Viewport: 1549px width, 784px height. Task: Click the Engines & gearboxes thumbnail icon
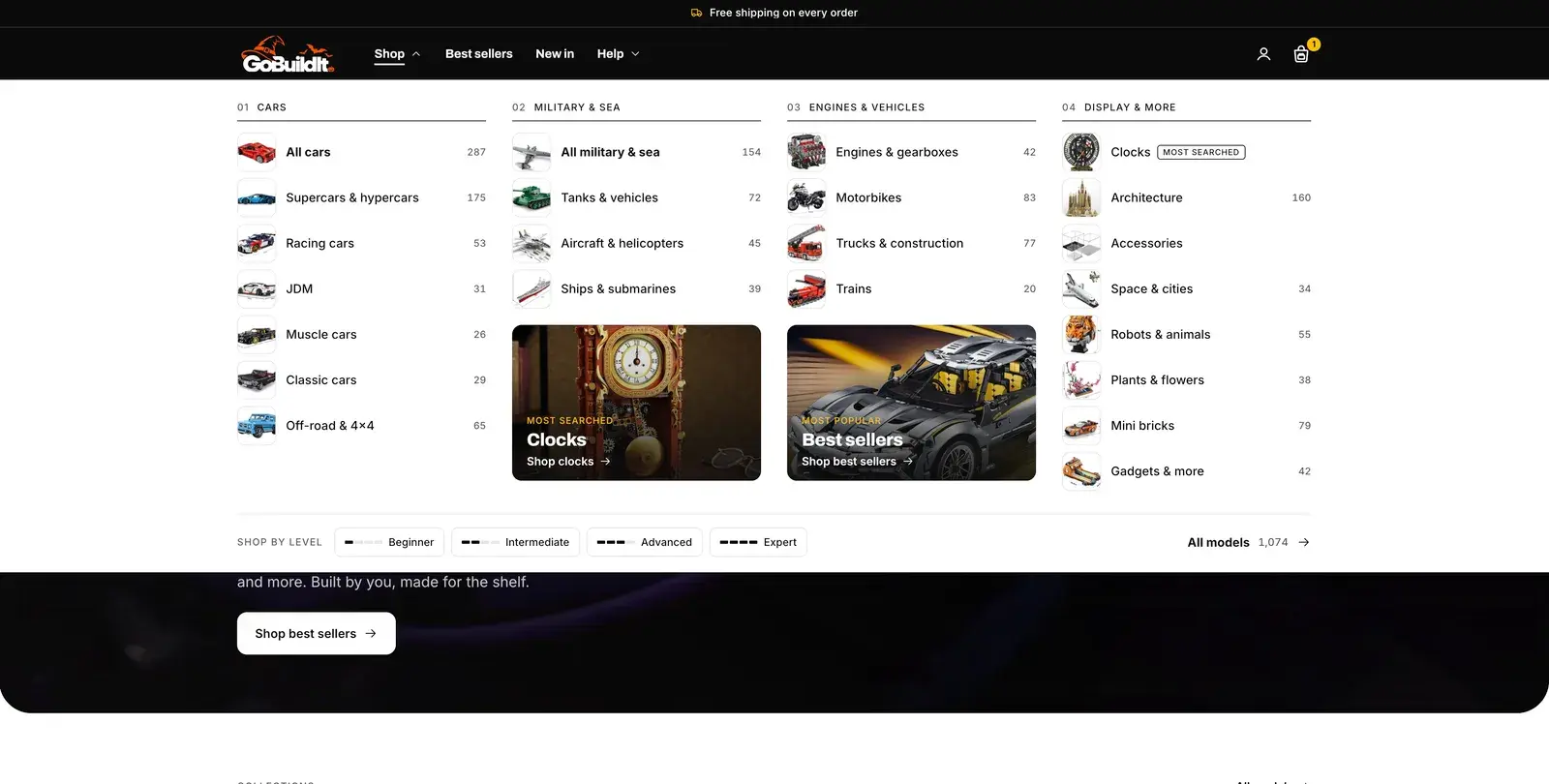806,152
